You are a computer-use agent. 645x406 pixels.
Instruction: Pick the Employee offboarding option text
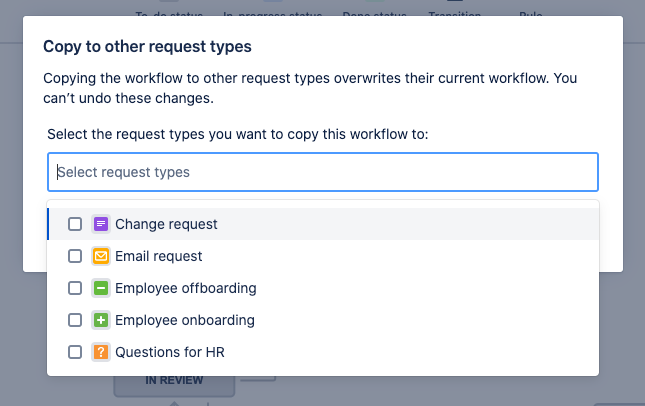pyautogui.click(x=186, y=288)
